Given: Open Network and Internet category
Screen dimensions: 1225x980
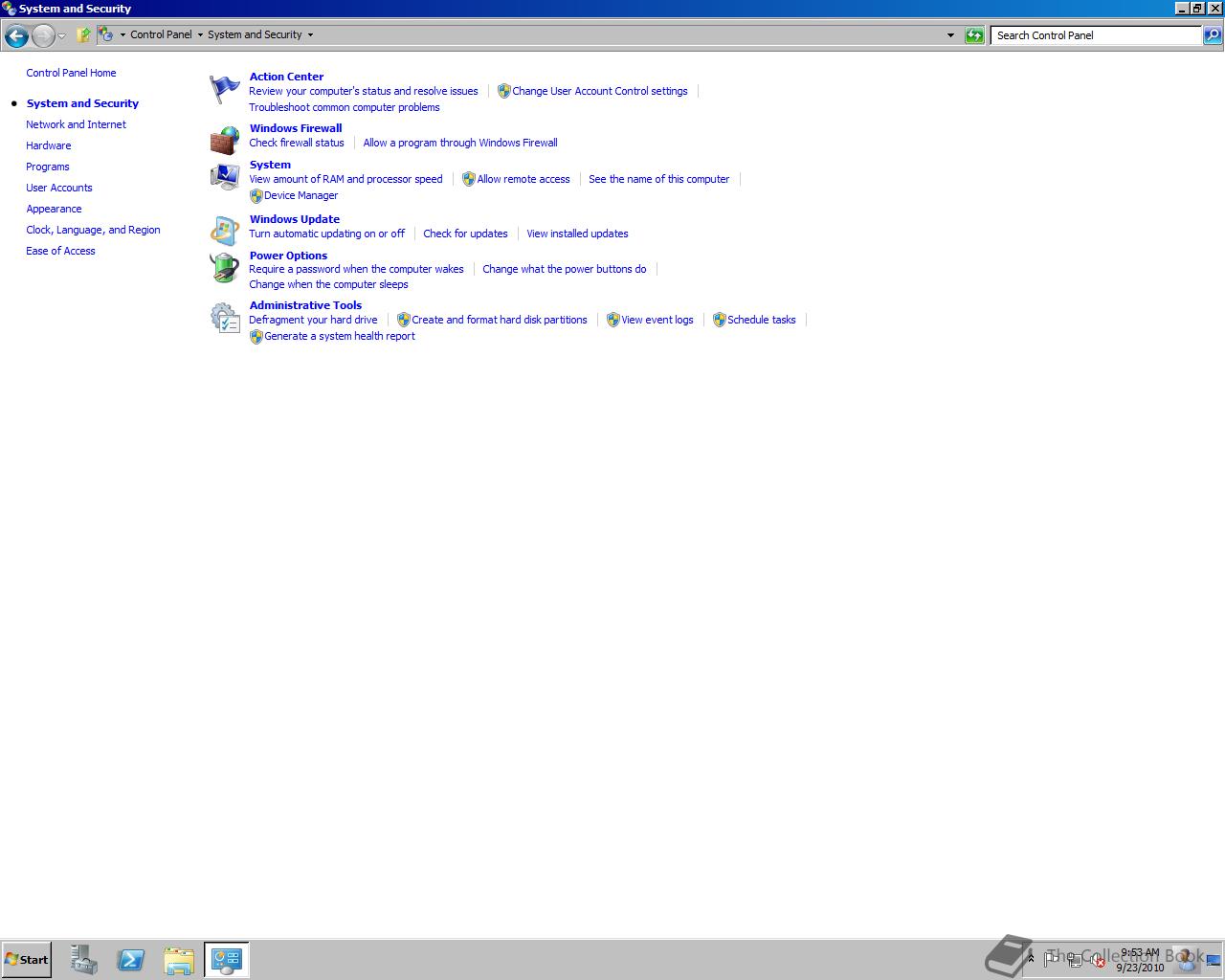Looking at the screenshot, I should (76, 124).
